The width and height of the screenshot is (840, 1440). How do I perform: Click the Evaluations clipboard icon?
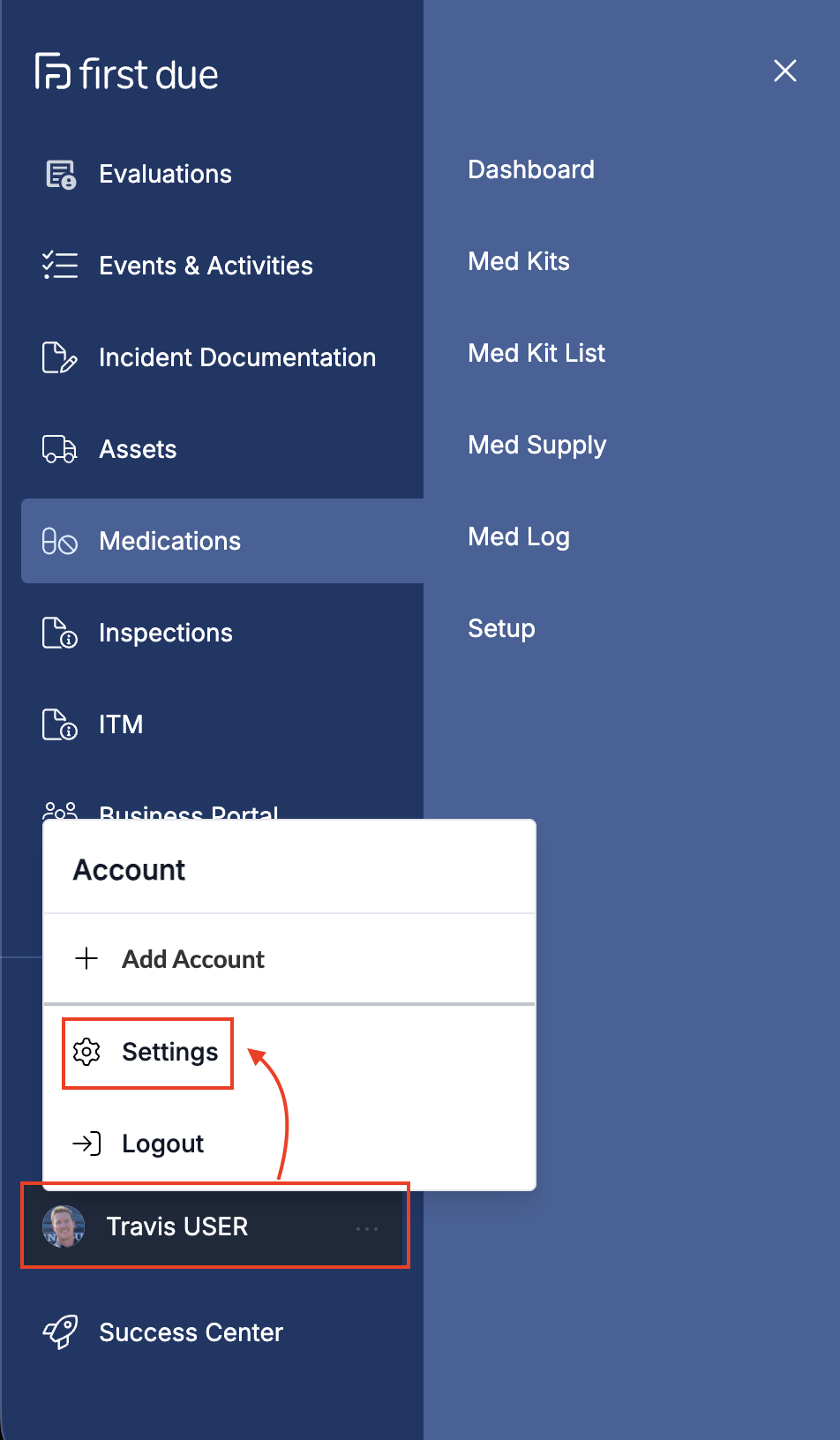click(60, 175)
